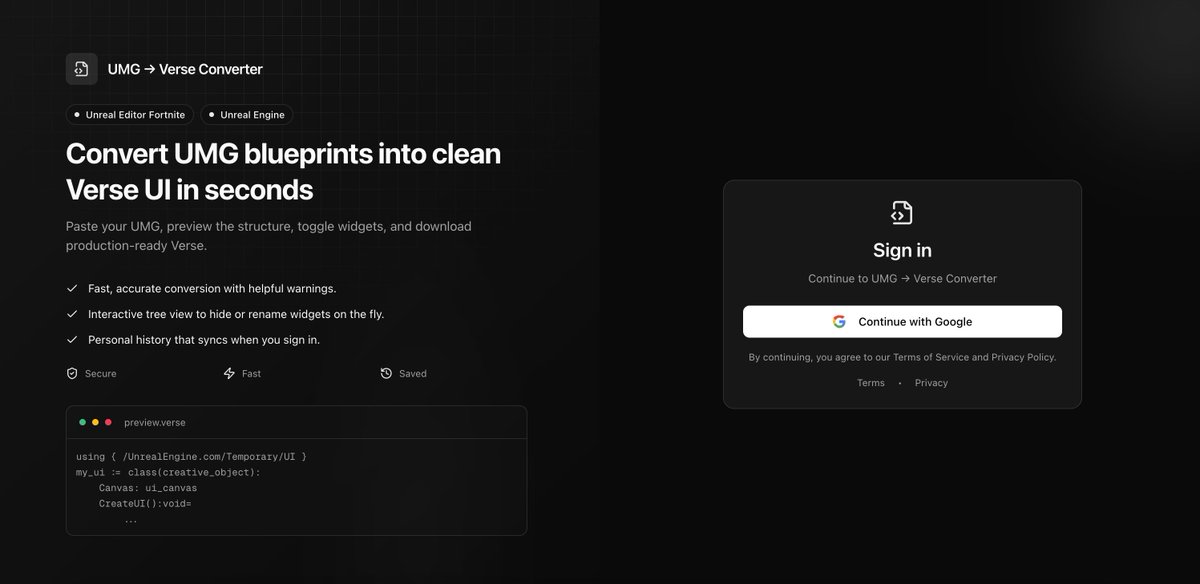Click the 'Paste your UMG, preview the structure' paragraph
Viewport: 1200px width, 584px height.
point(269,236)
